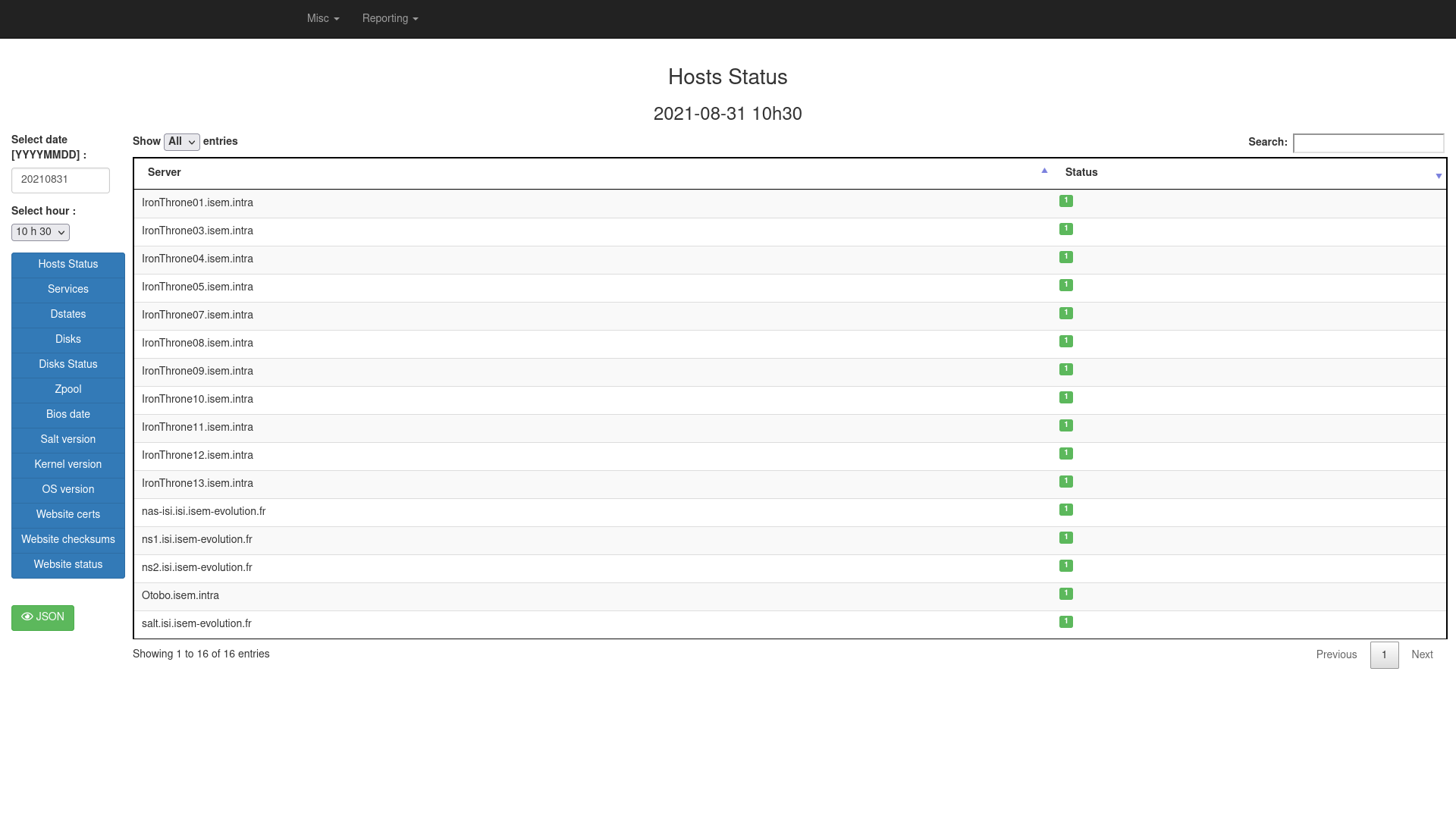Viewport: 1456px width, 819px height.
Task: Click the Disks Status sidebar icon
Action: pos(68,364)
